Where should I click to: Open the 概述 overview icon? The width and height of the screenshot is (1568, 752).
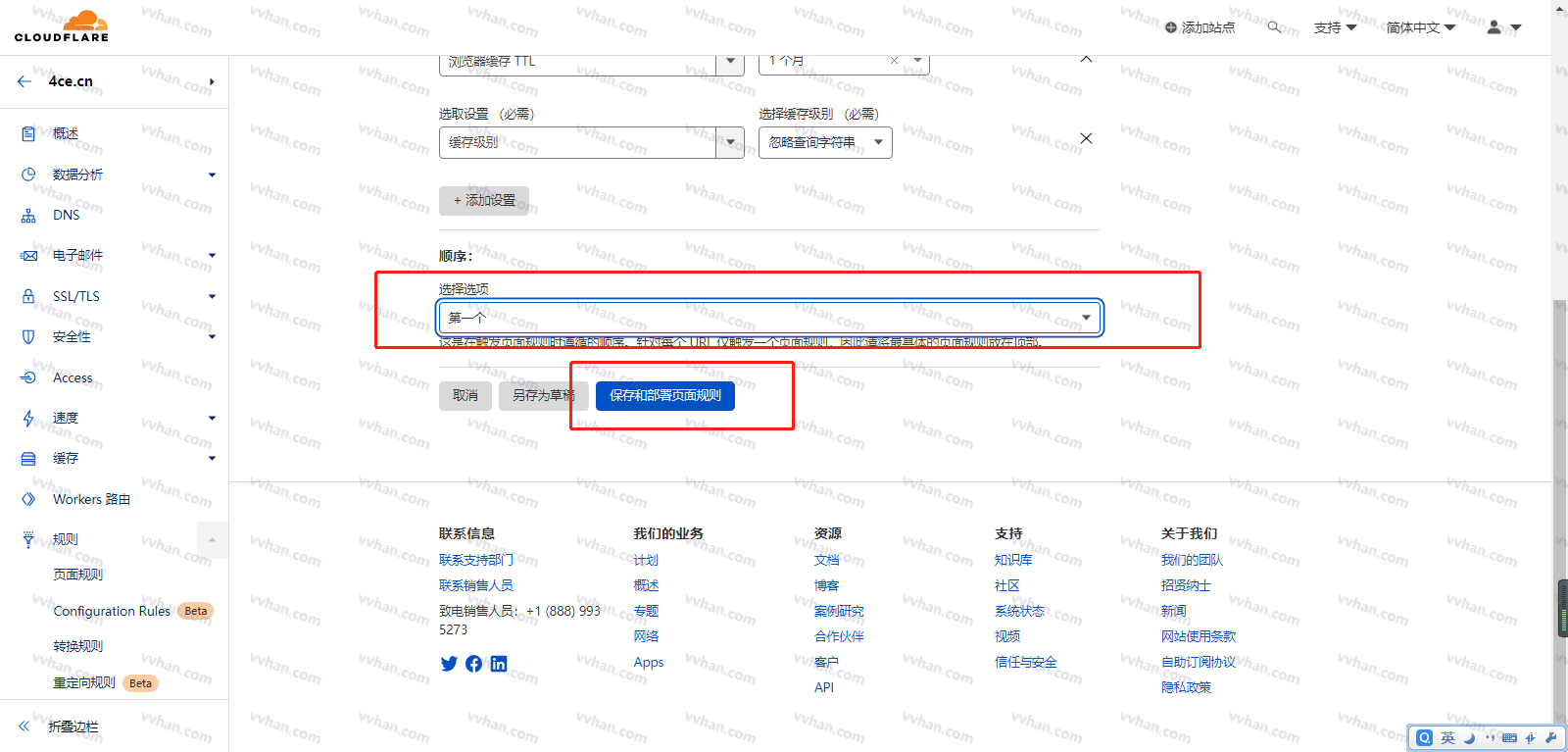(28, 133)
